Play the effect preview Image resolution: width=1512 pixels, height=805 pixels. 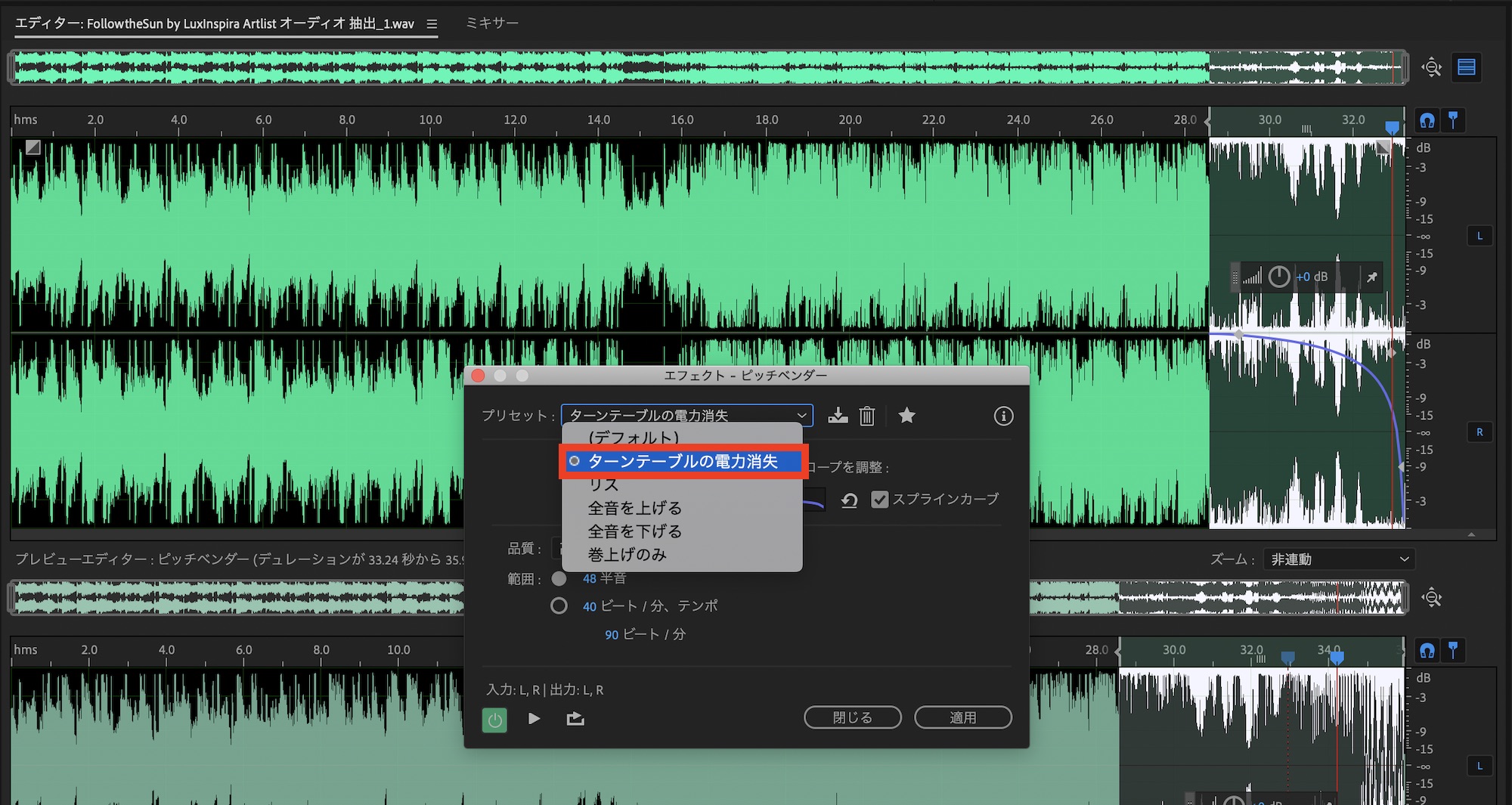point(534,718)
